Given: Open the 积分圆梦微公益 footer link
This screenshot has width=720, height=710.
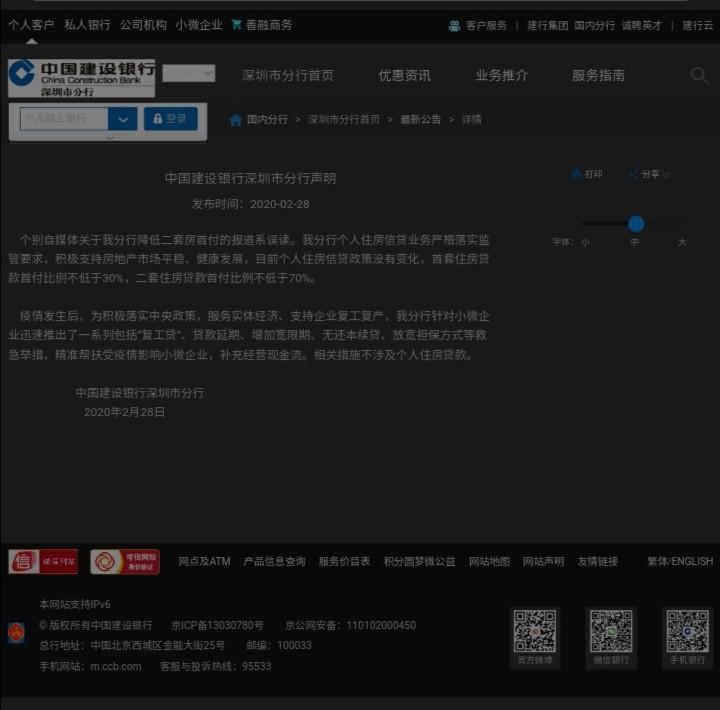Looking at the screenshot, I should tap(420, 561).
